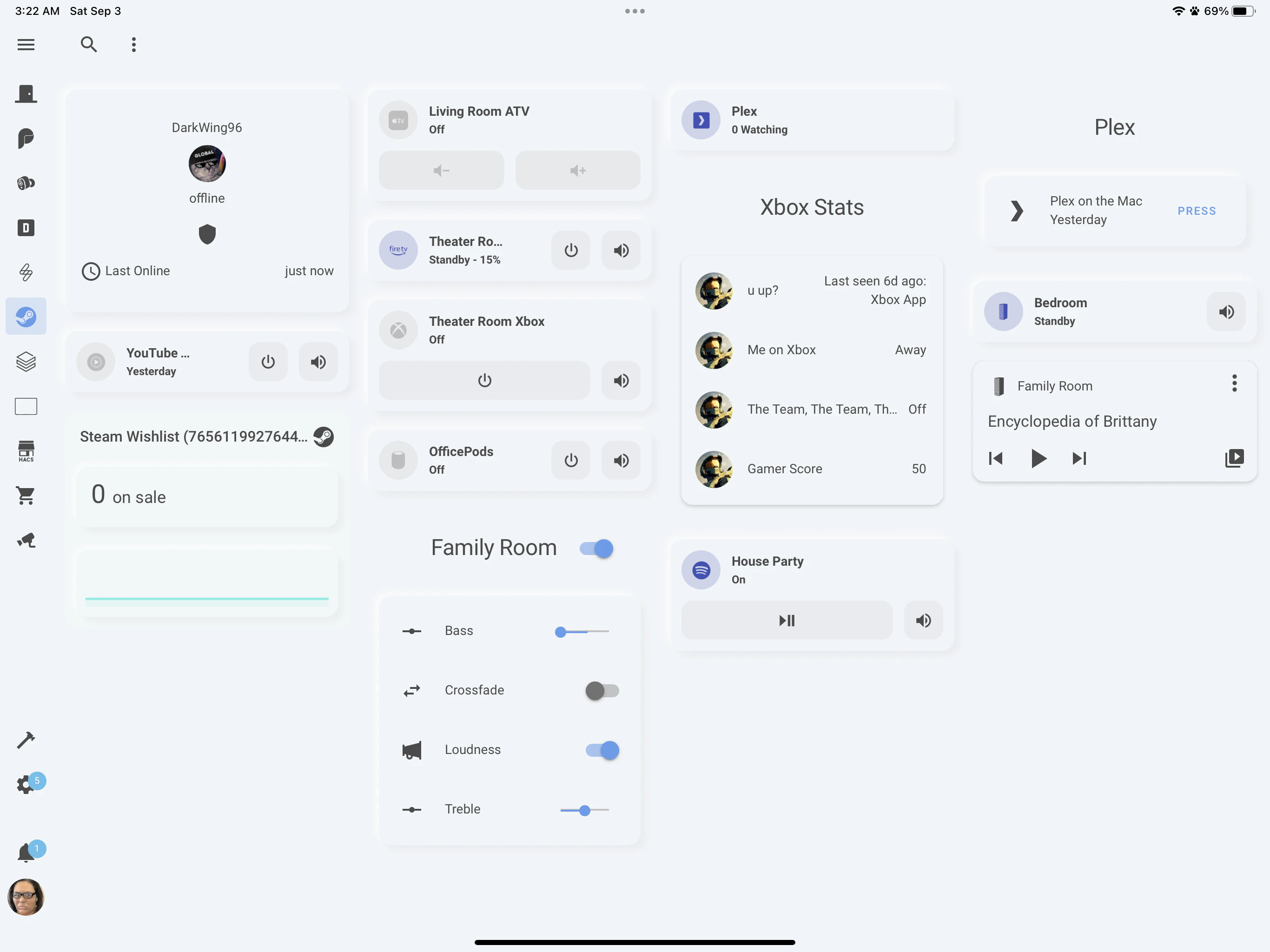Screen dimensions: 1270x952
Task: Open House Party volume control
Action: (x=923, y=620)
